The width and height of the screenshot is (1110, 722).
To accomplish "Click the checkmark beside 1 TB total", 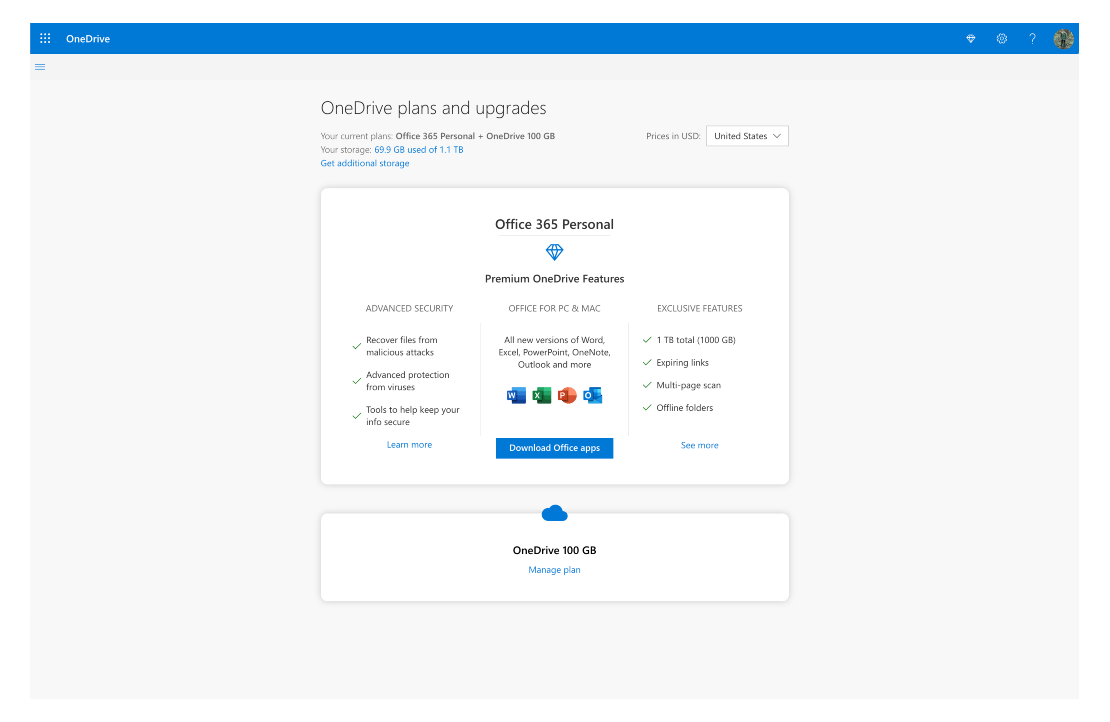I will click(647, 340).
